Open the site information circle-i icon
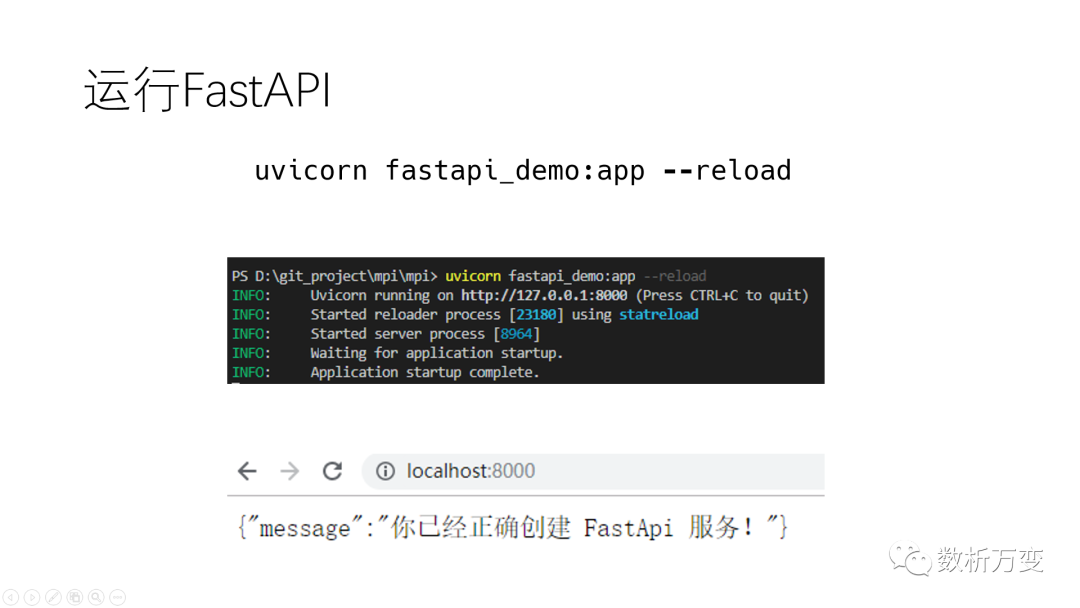The image size is (1080, 608). click(385, 471)
